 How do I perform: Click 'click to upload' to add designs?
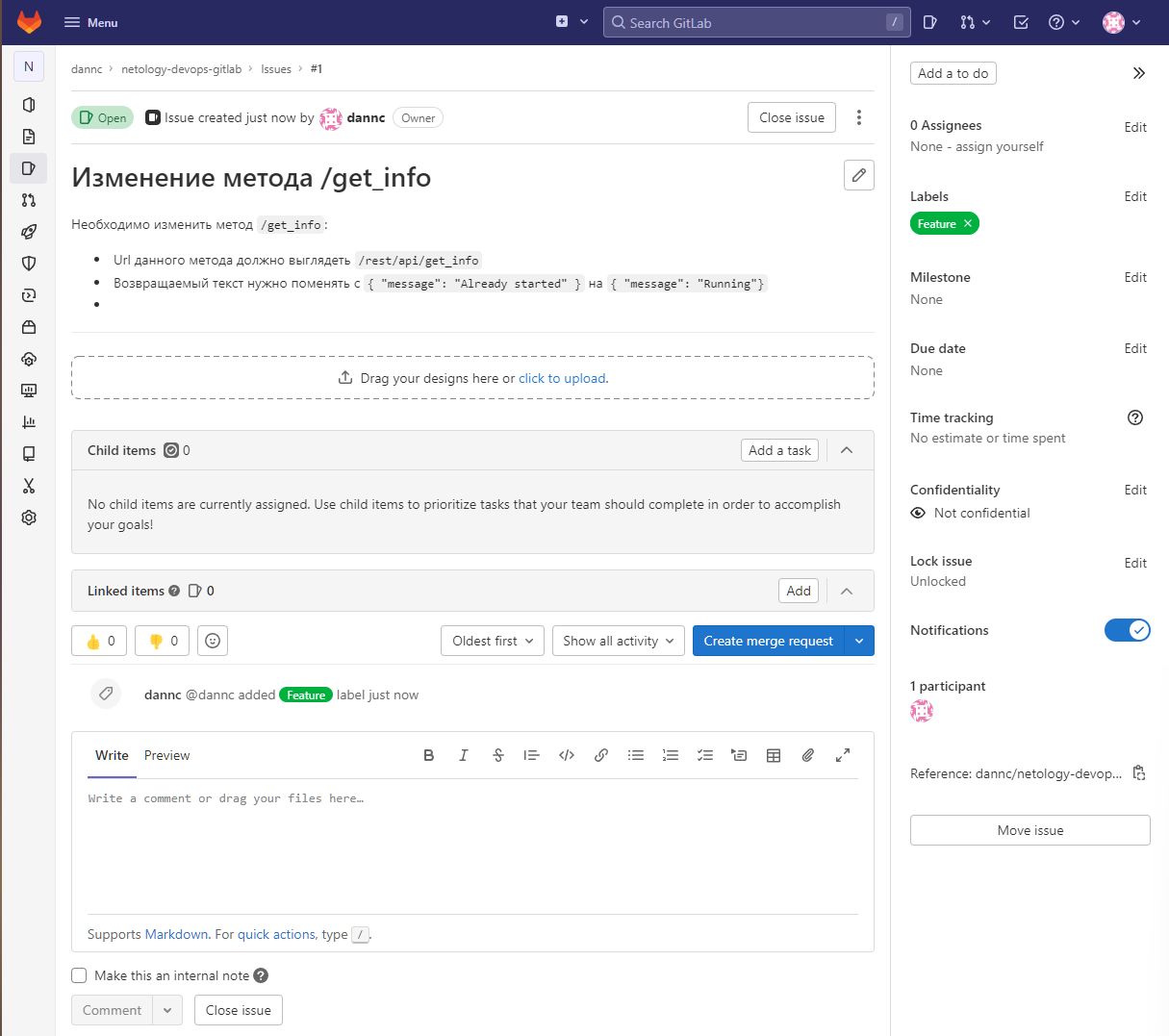coord(562,378)
